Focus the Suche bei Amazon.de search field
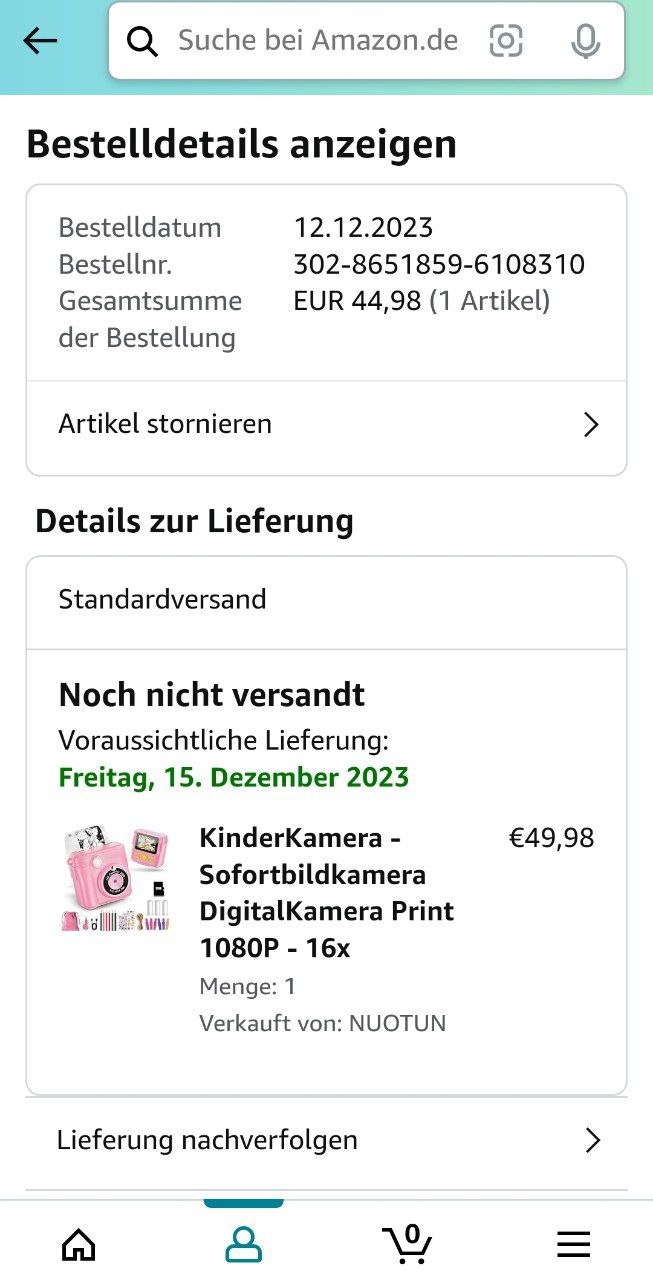The height and width of the screenshot is (1280, 653). 318,41
